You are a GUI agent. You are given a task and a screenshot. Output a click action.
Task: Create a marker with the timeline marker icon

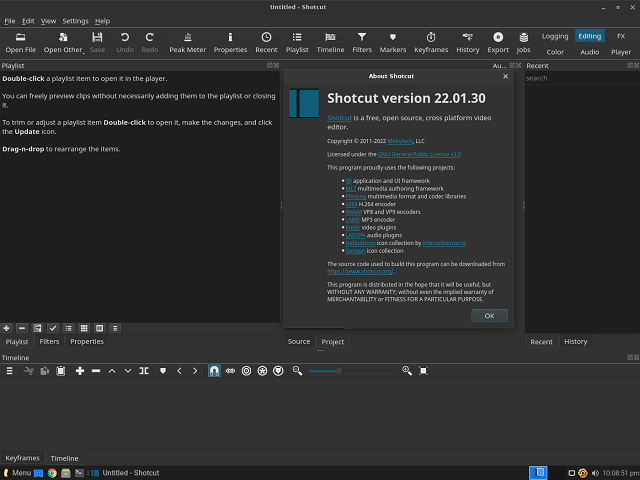(x=163, y=371)
